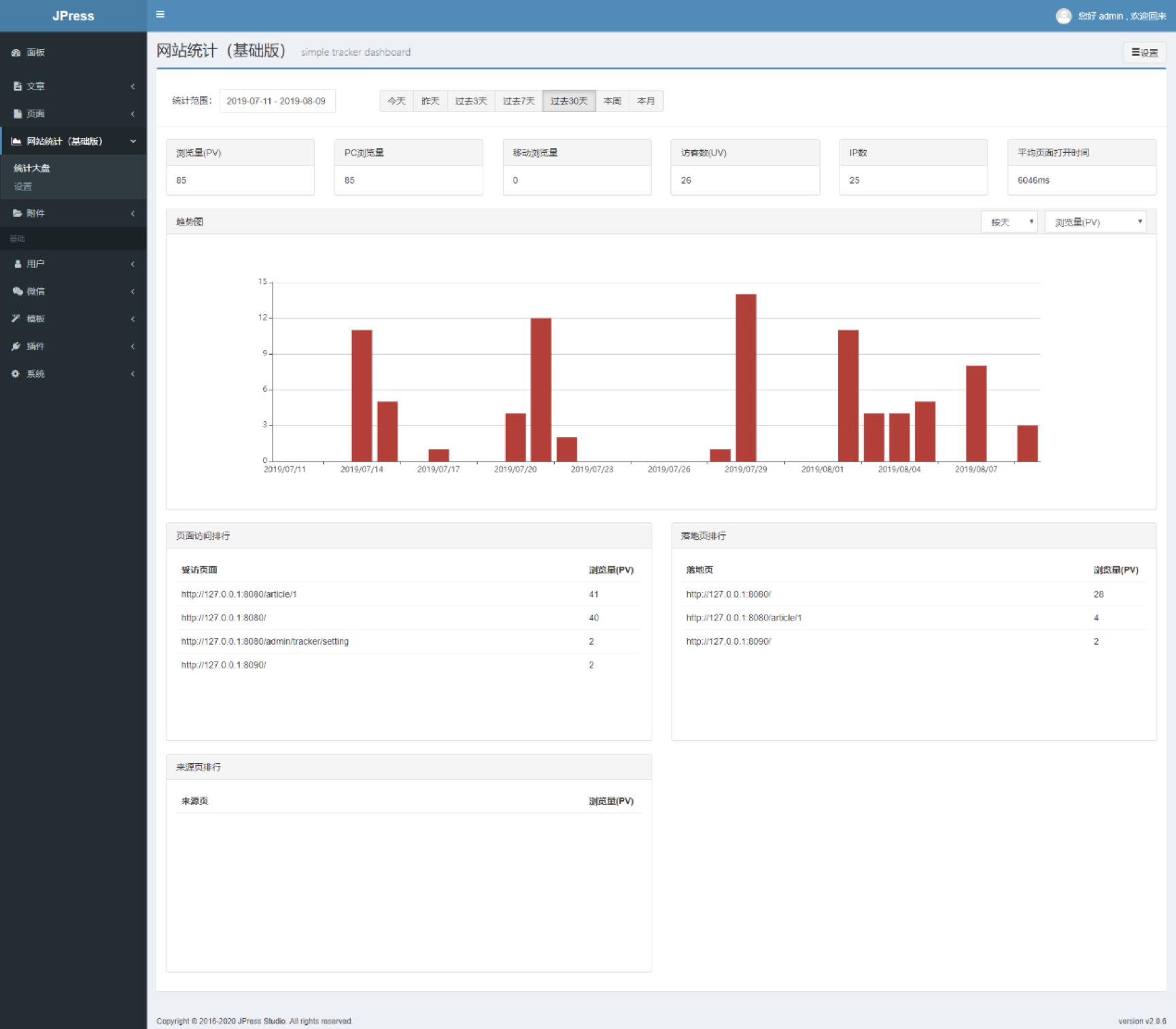Viewport: 1176px width, 1029px height.
Task: Click the dashboard 面板 icon in sidebar
Action: (16, 52)
